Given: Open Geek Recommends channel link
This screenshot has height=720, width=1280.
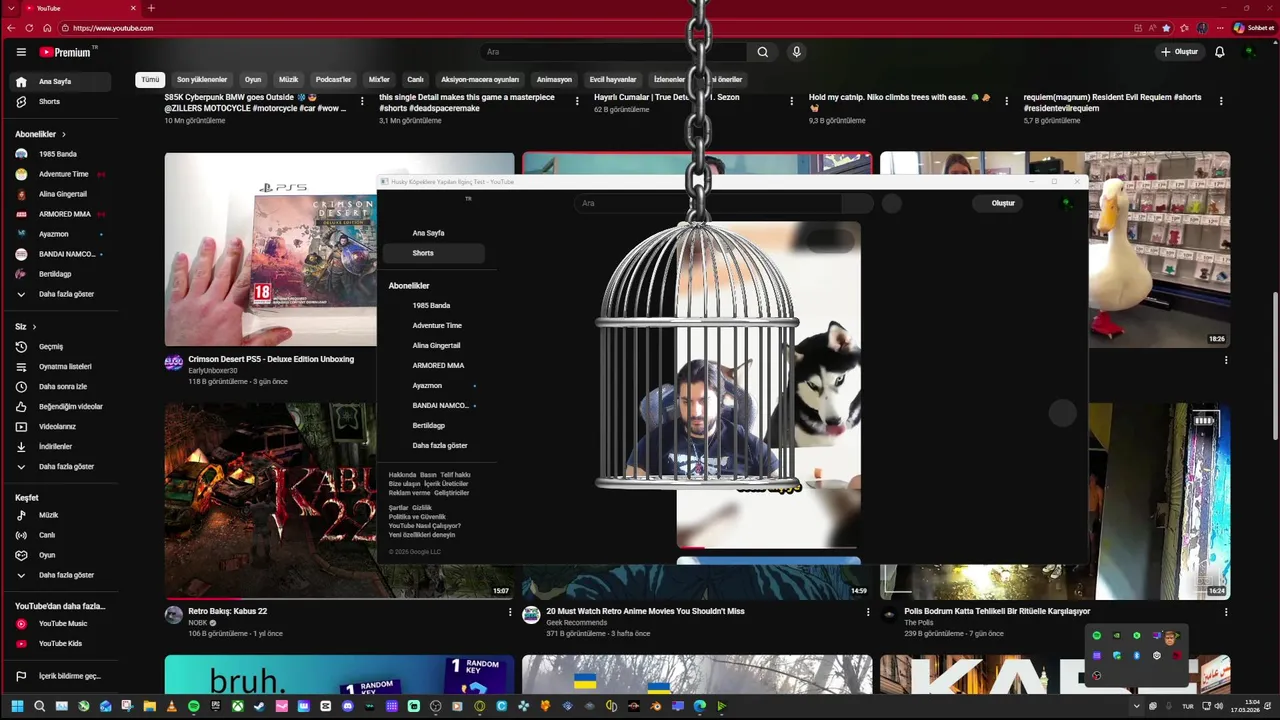Looking at the screenshot, I should tap(577, 622).
